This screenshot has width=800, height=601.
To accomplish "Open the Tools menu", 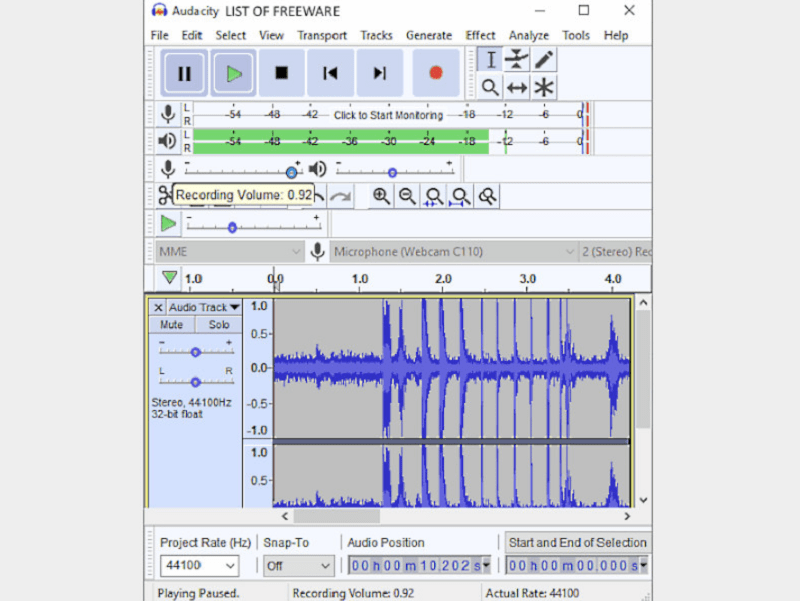I will 576,35.
